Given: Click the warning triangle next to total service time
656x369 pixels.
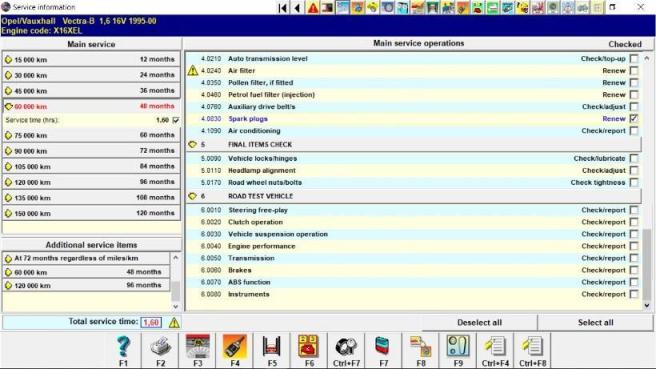Looking at the screenshot, I should pos(174,323).
